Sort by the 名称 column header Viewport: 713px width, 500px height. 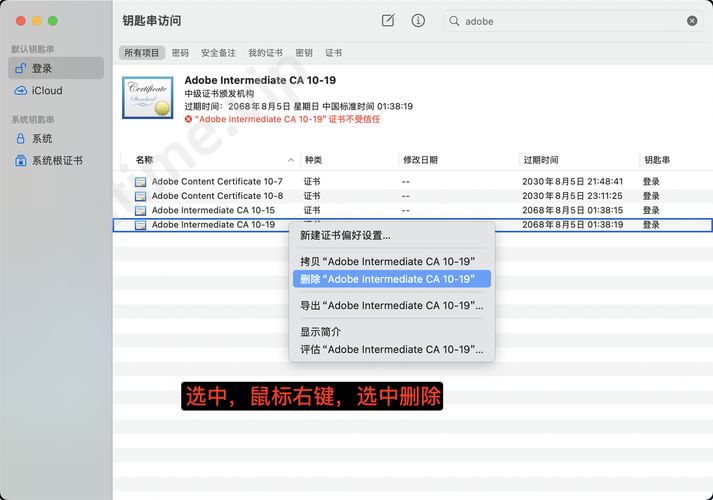coord(144,160)
